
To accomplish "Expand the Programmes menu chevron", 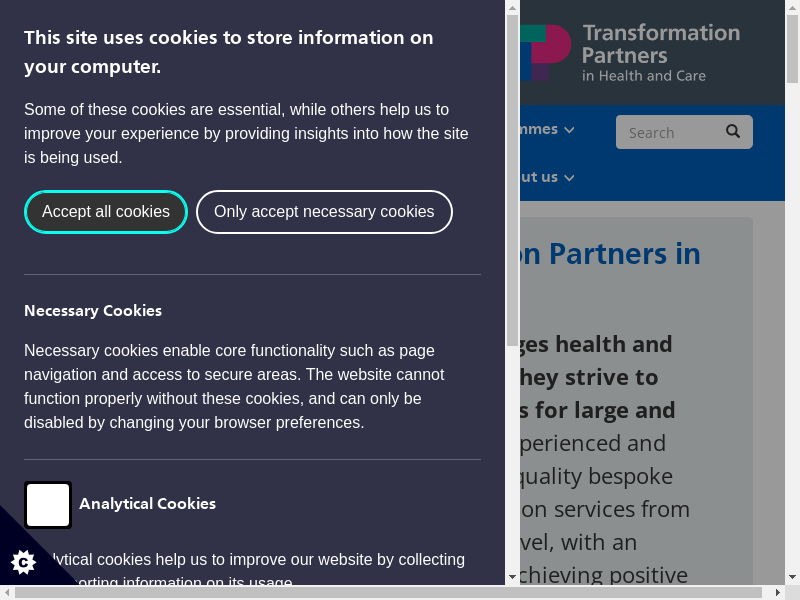I will pos(569,130).
